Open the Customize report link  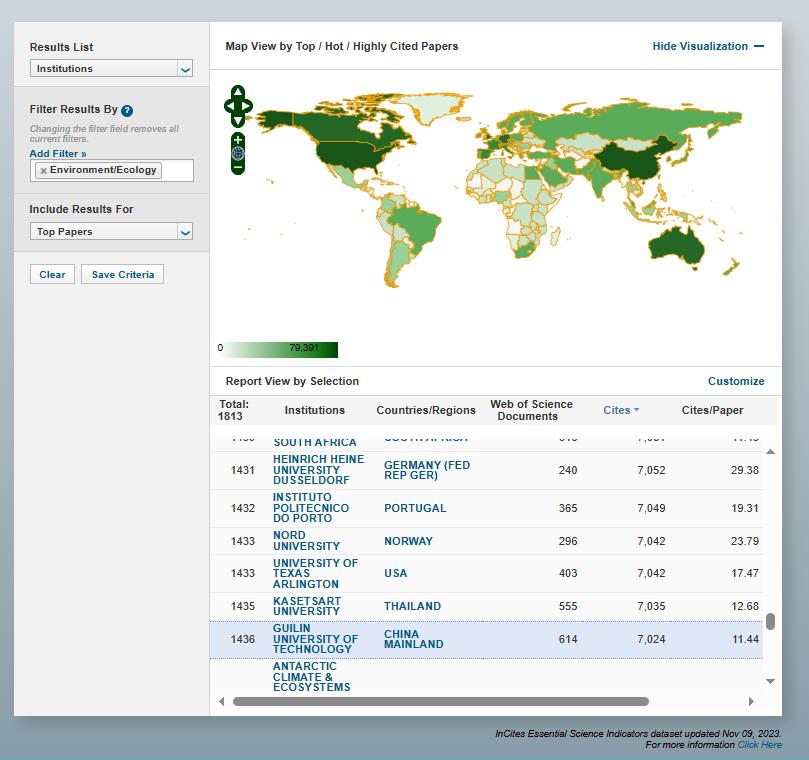(x=735, y=381)
